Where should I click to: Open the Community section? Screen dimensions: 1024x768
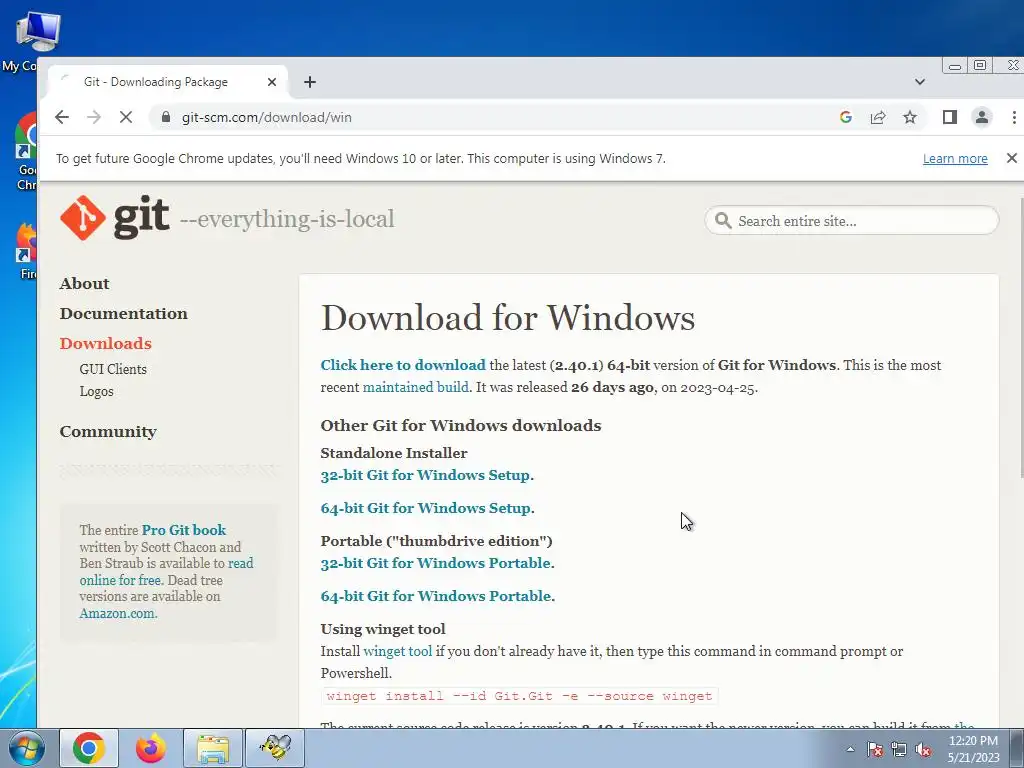click(108, 432)
